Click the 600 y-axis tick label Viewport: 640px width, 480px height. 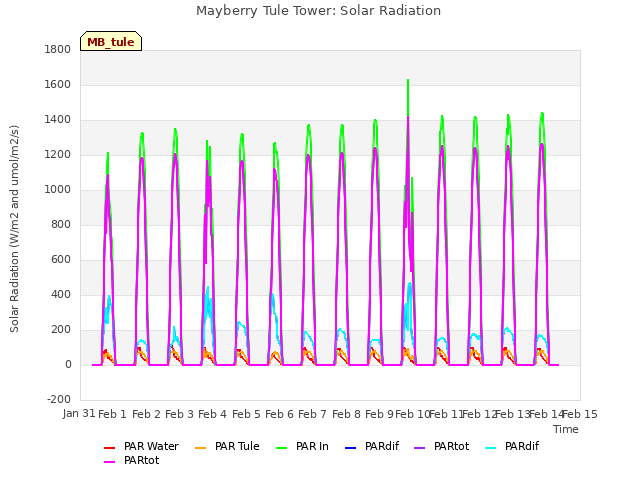pos(61,260)
